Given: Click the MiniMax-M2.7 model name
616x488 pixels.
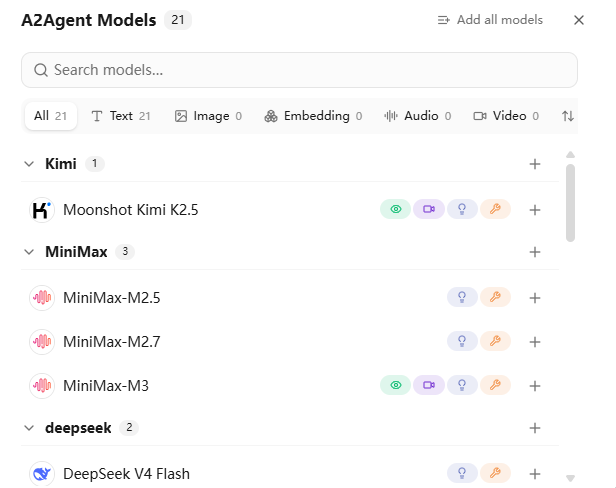Looking at the screenshot, I should [x=112, y=342].
